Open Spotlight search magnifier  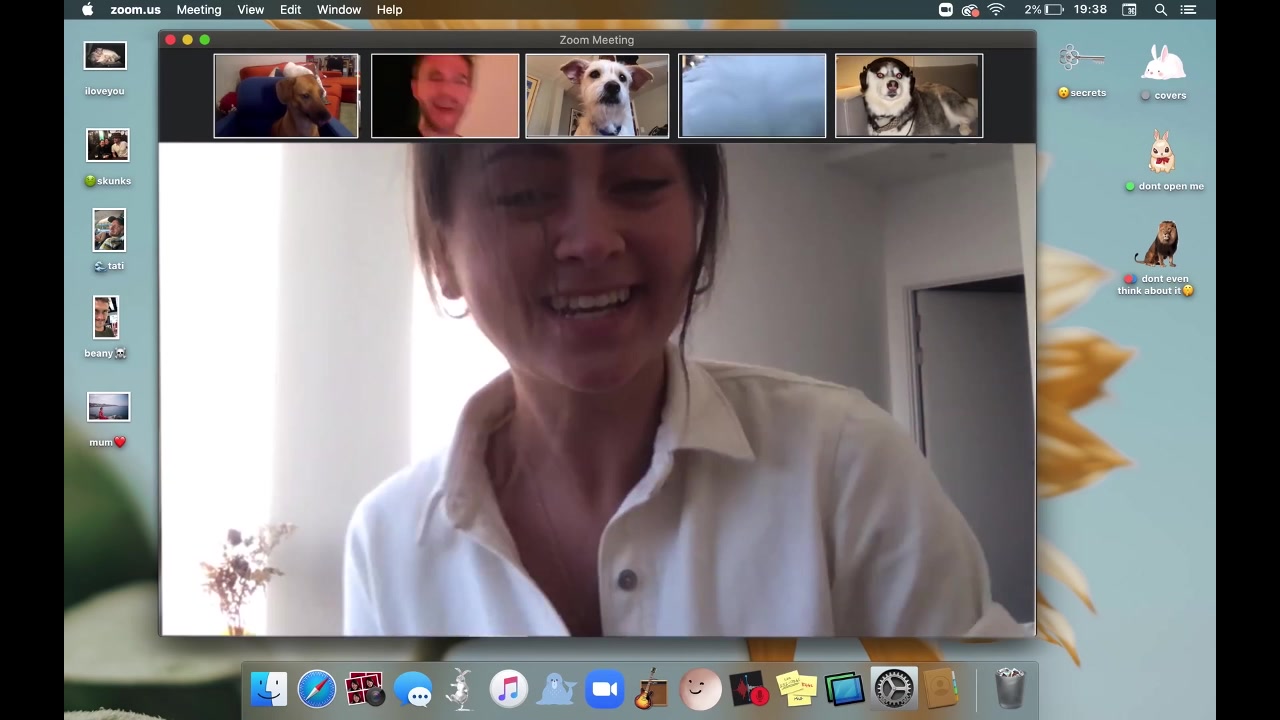[1161, 10]
